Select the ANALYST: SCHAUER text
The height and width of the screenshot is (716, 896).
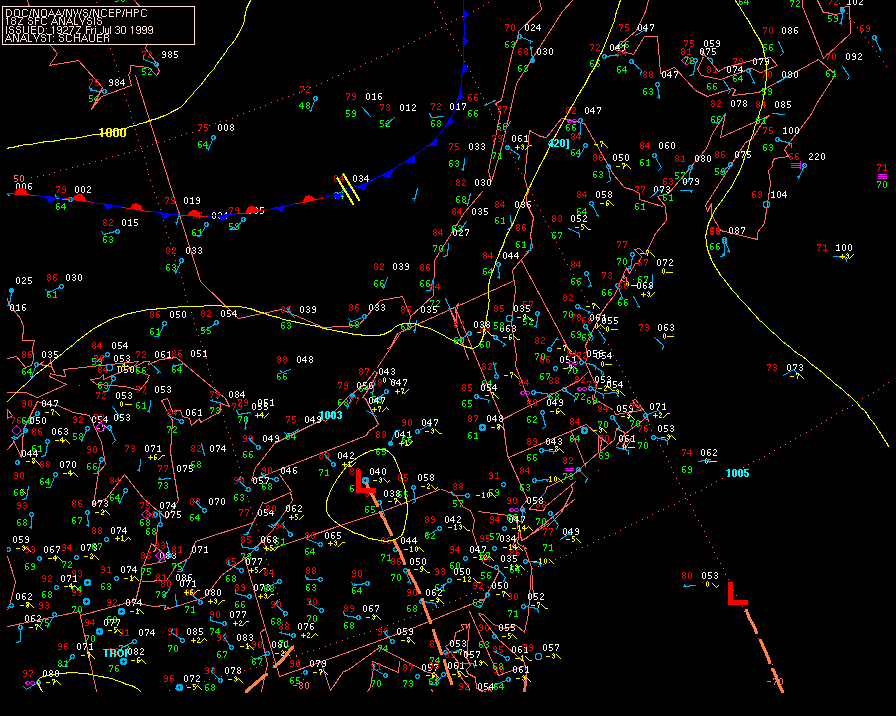click(57, 38)
